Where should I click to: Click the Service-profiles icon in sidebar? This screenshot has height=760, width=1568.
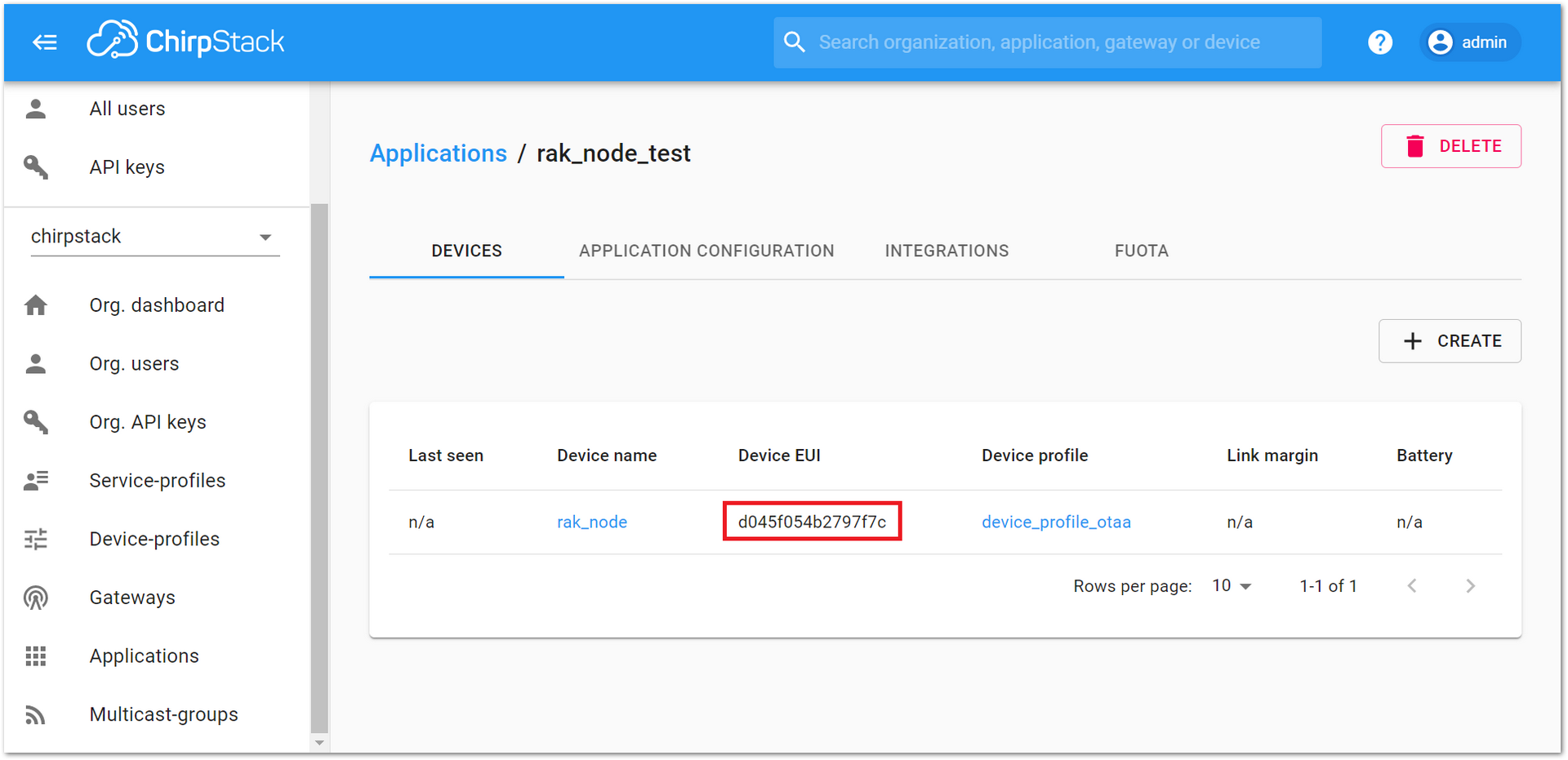pos(36,481)
